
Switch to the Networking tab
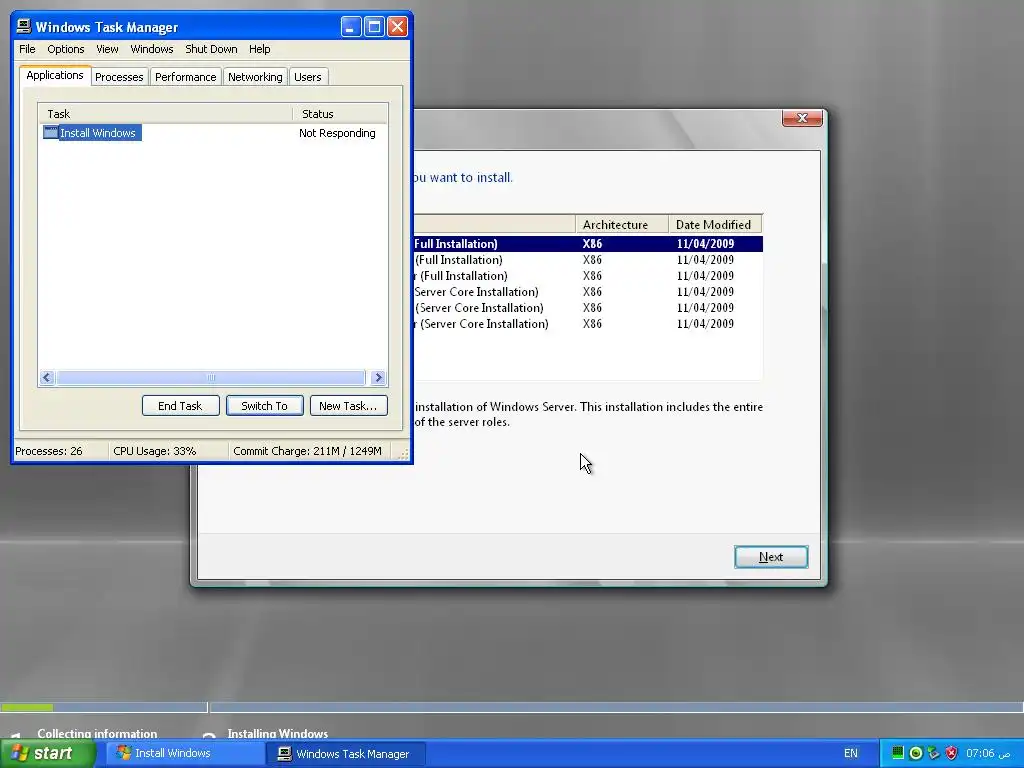(255, 77)
